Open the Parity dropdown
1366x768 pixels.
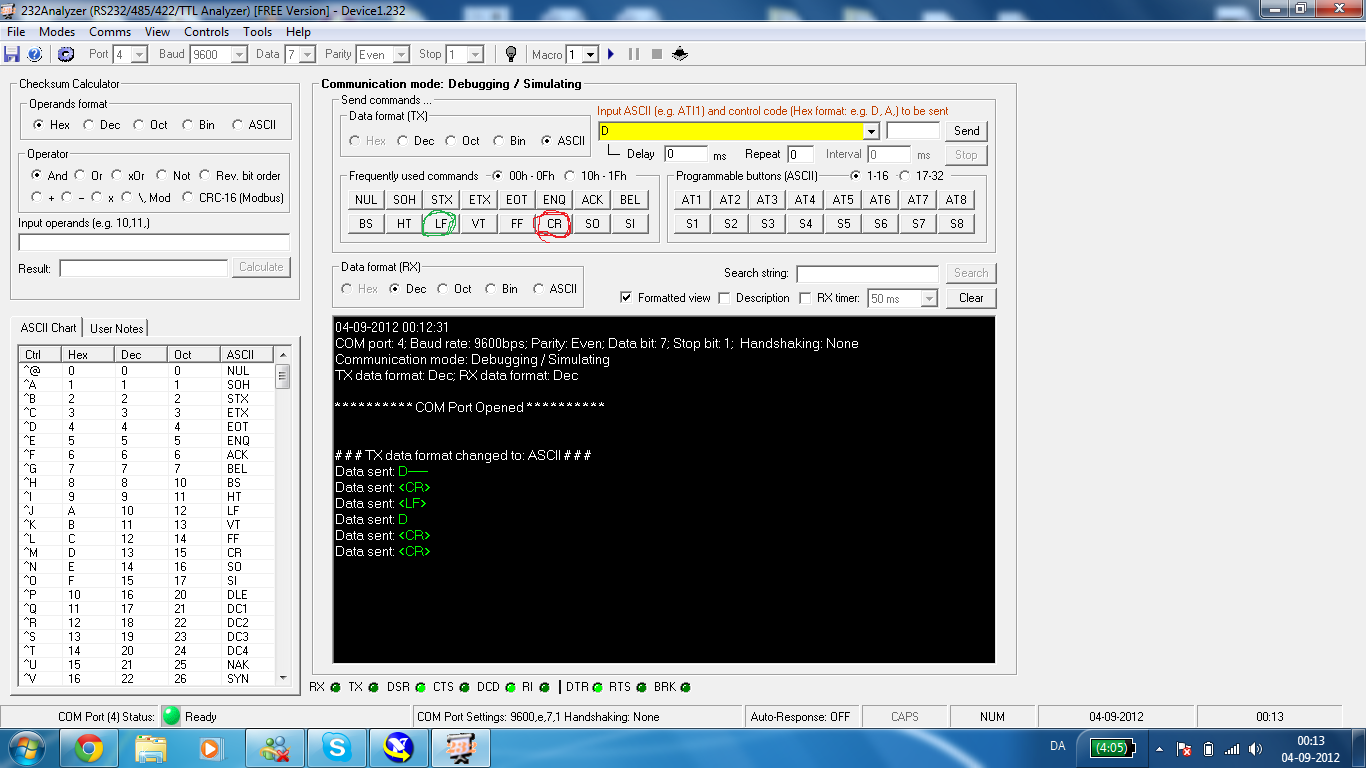tap(401, 55)
